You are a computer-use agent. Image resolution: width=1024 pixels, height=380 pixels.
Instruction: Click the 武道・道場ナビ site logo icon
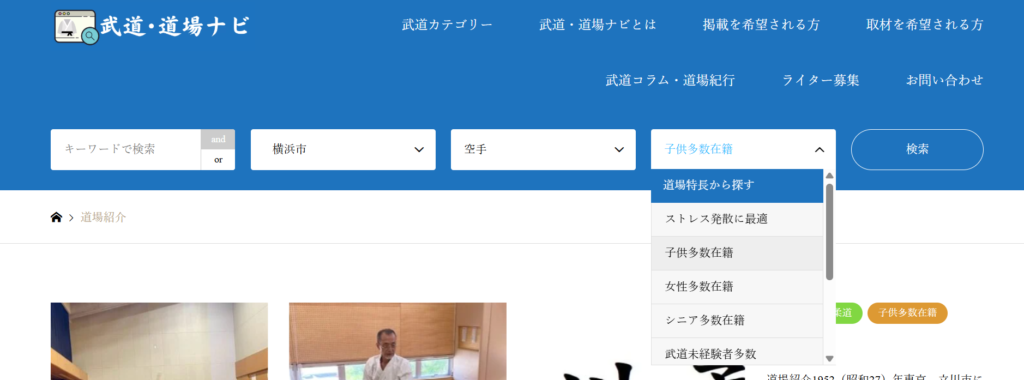(x=76, y=27)
